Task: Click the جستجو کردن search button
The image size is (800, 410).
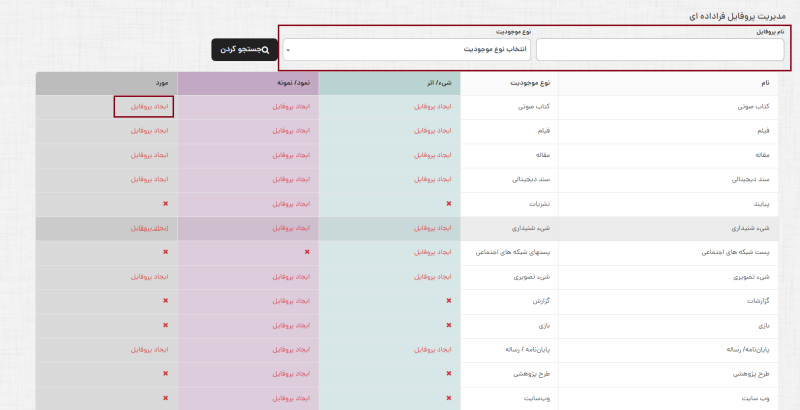Action: click(243, 49)
